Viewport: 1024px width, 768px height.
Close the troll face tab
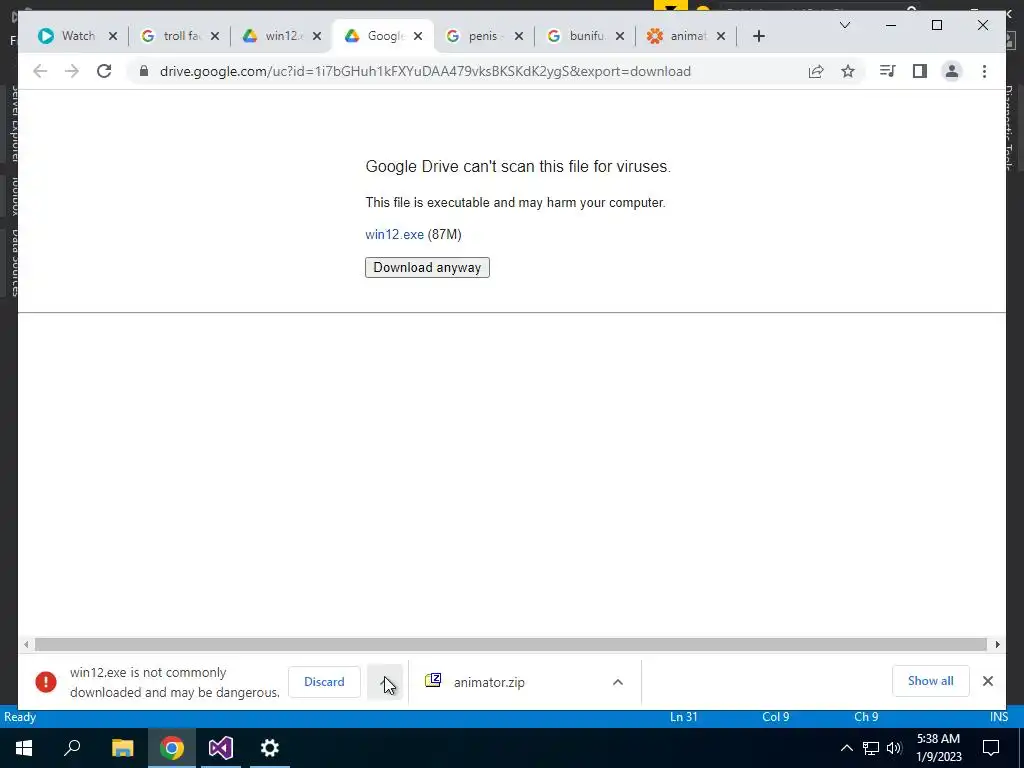(215, 36)
